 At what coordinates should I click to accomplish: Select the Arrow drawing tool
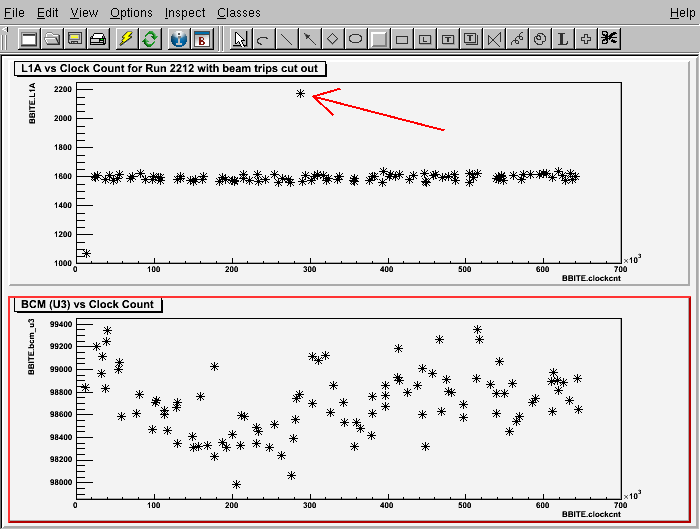pyautogui.click(x=309, y=39)
